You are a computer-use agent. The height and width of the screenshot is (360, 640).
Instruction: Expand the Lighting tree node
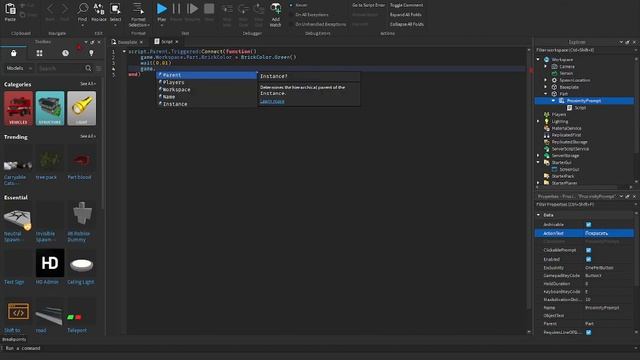point(538,121)
